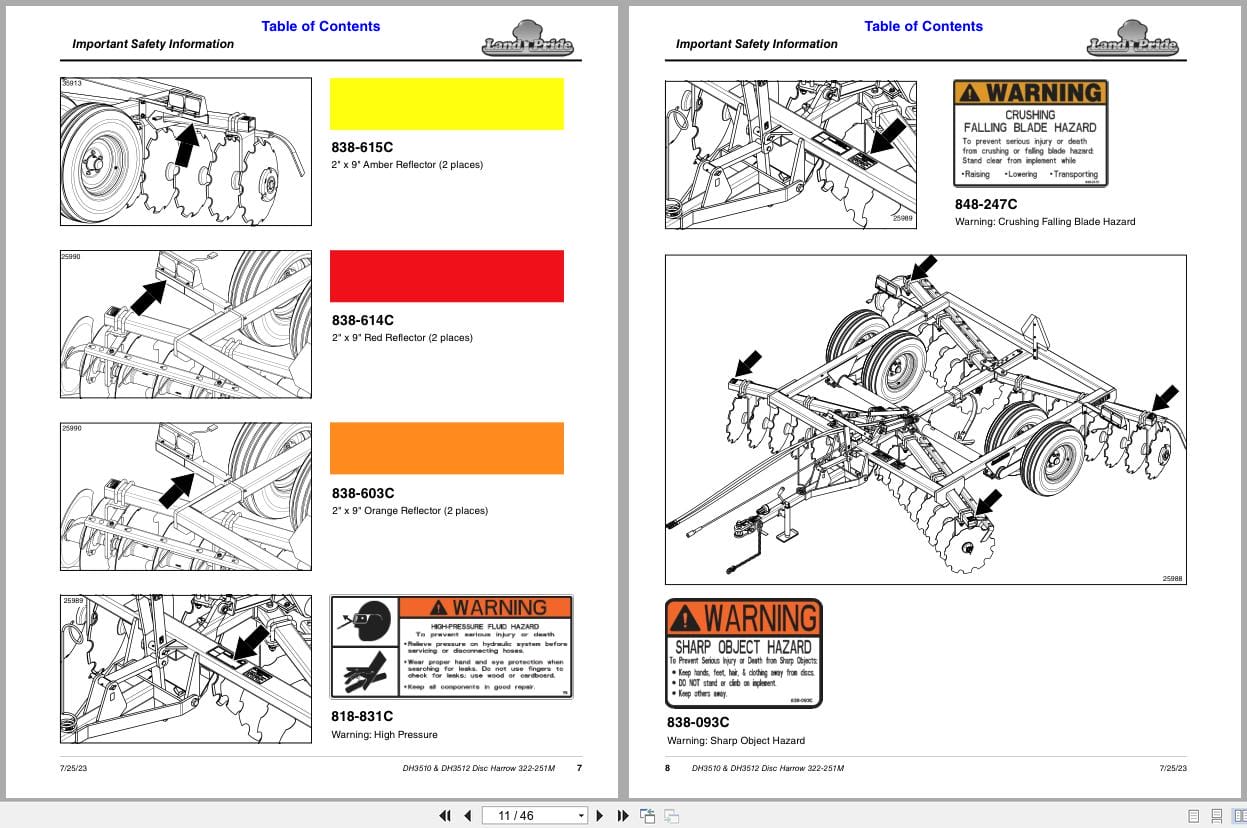
Task: Open Table of Contents from the right page link
Action: [x=923, y=26]
